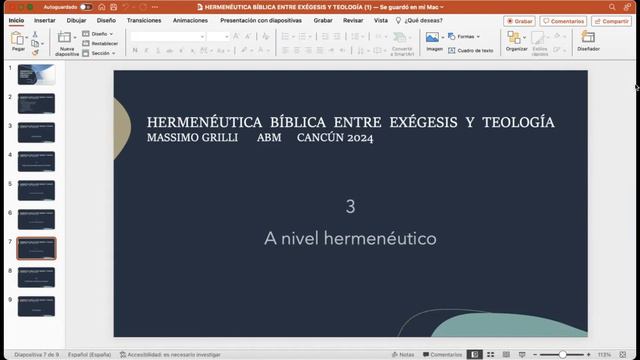Click the Format Painter brush icon
Screen dimensions: 640x360
click(35, 53)
